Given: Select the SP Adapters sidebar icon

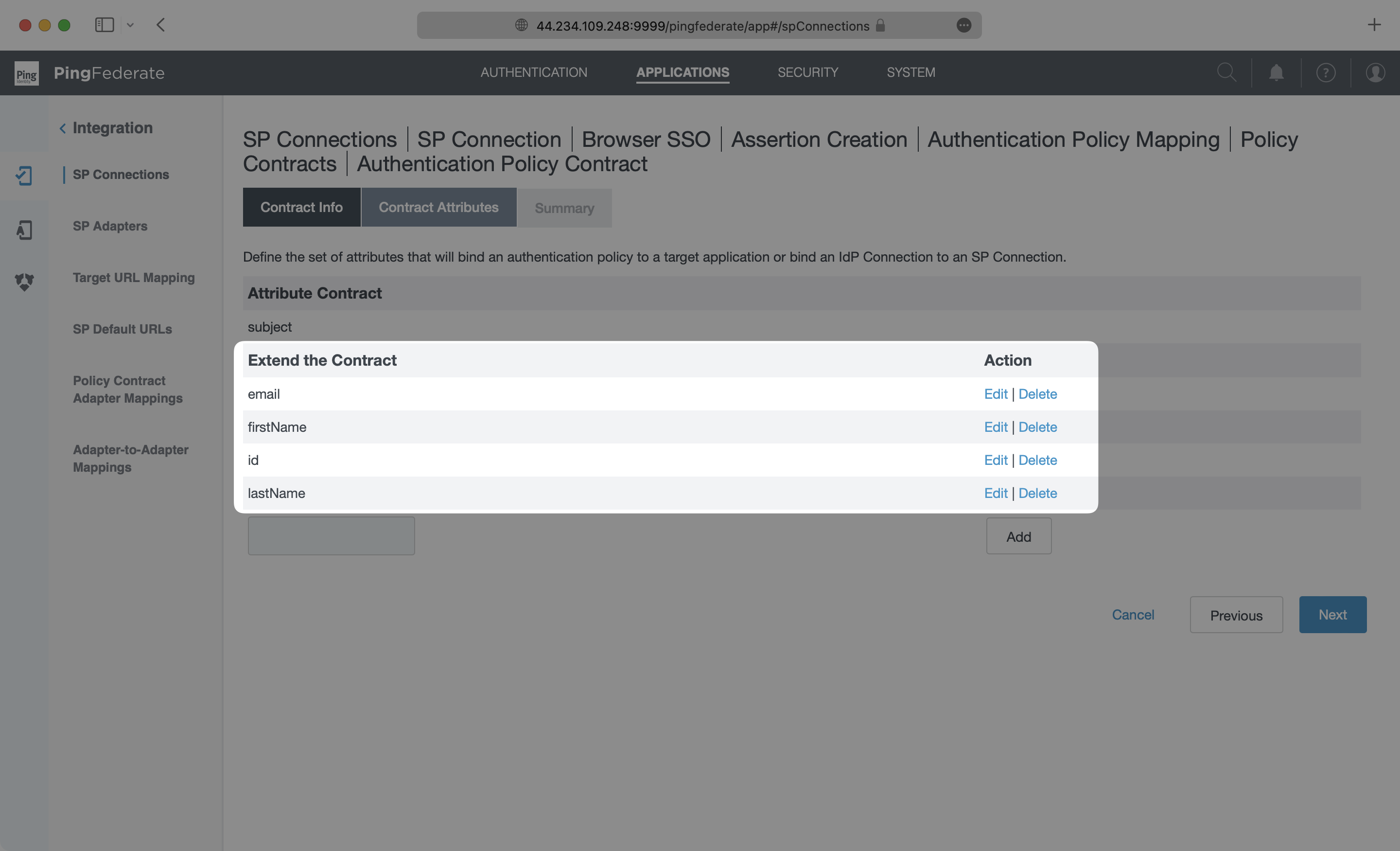Looking at the screenshot, I should coord(24,230).
